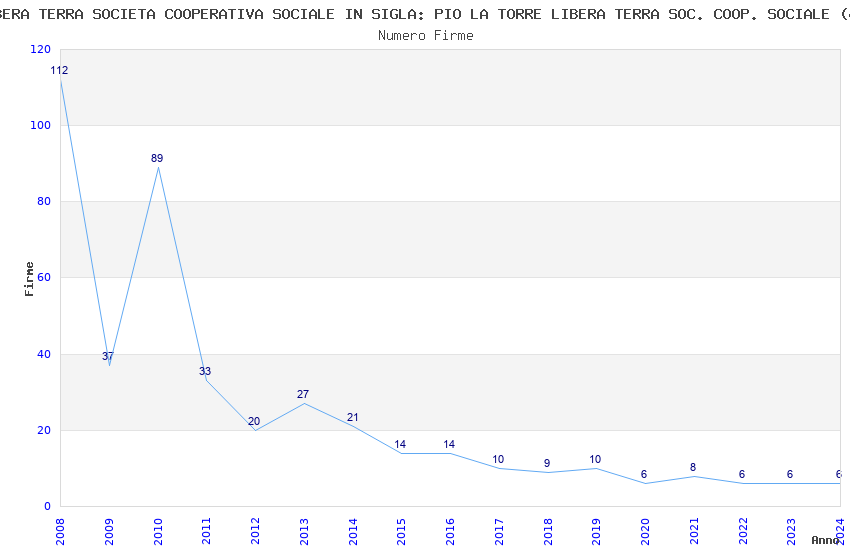Click the x-axis year label 2008
Viewport: 850px width, 550px height.
click(60, 531)
